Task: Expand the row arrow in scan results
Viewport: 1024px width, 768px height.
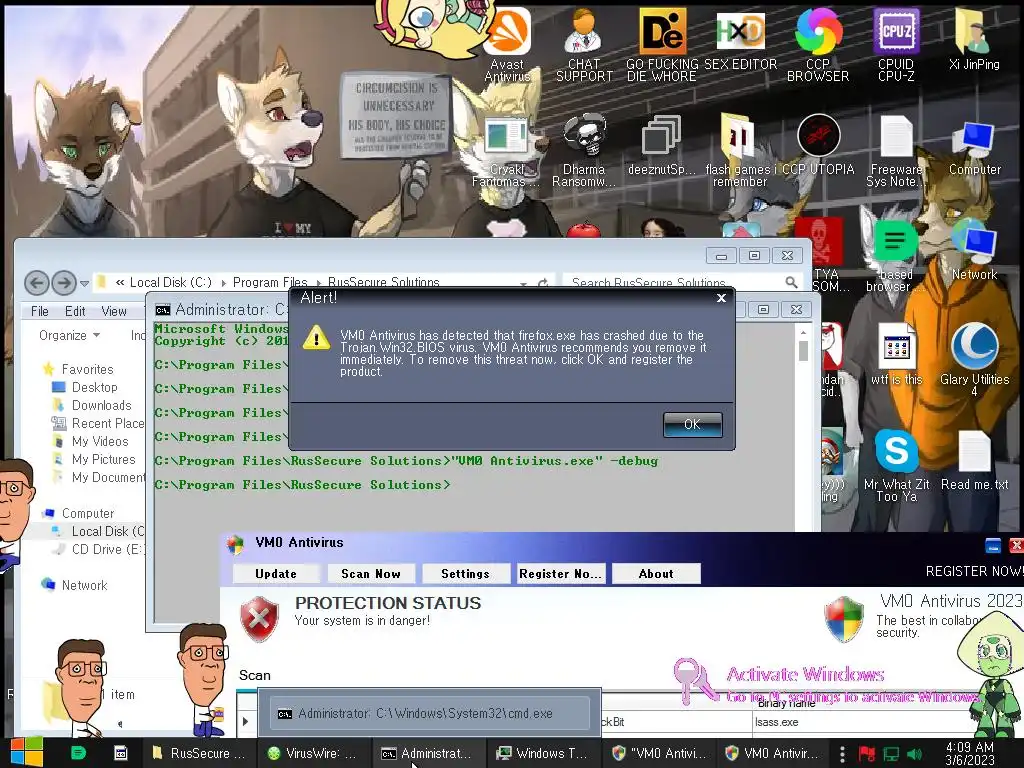Action: point(246,722)
